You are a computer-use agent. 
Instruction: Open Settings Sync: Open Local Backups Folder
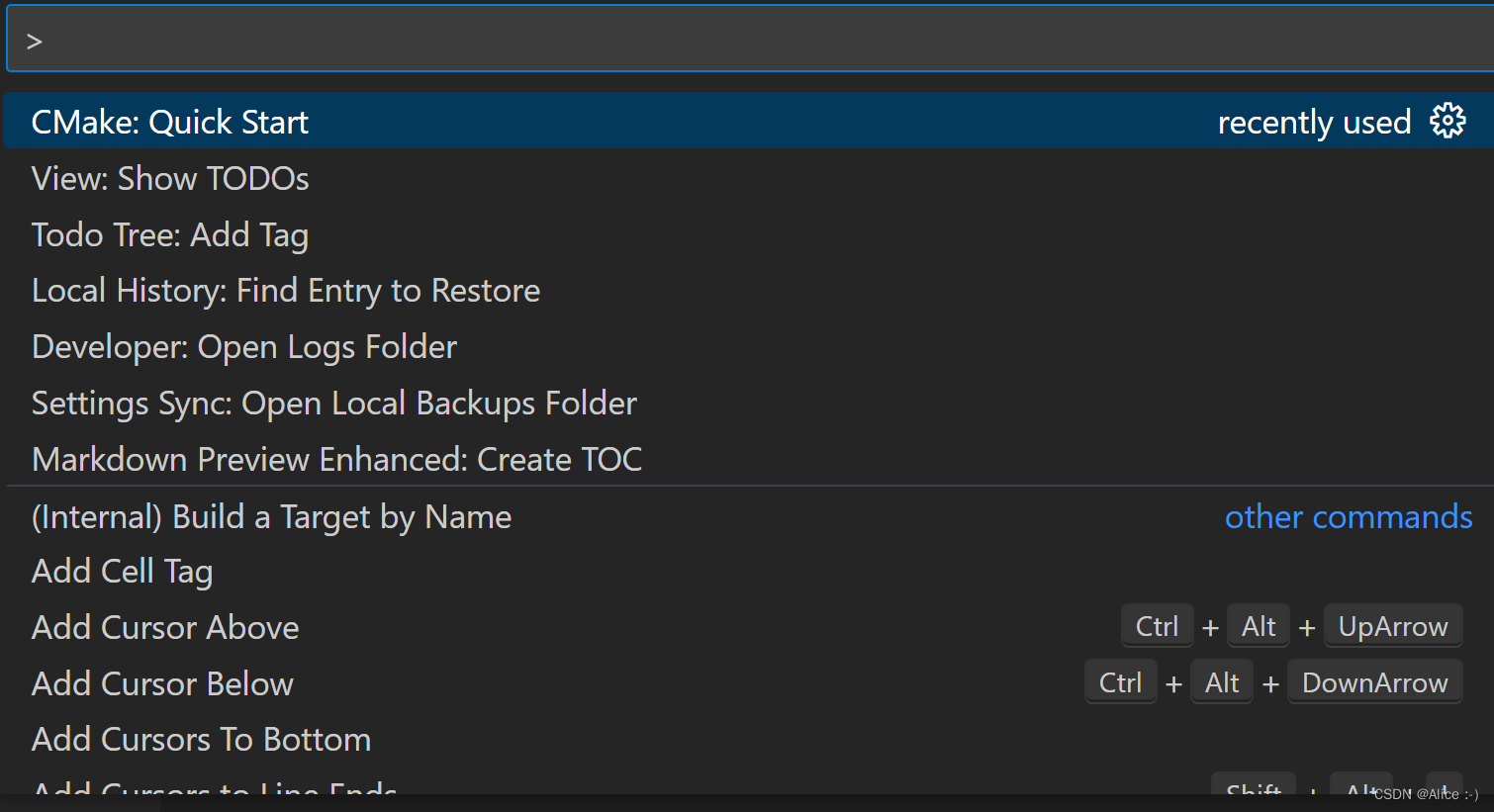coord(333,403)
